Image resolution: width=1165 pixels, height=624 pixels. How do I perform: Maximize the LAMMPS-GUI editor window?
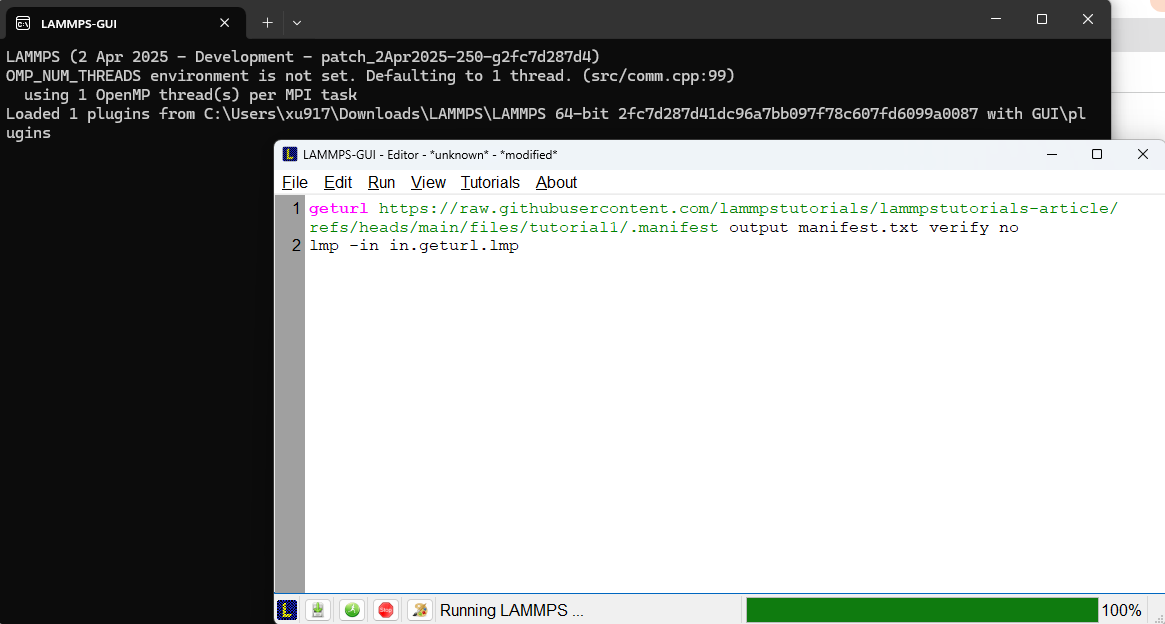point(1097,154)
